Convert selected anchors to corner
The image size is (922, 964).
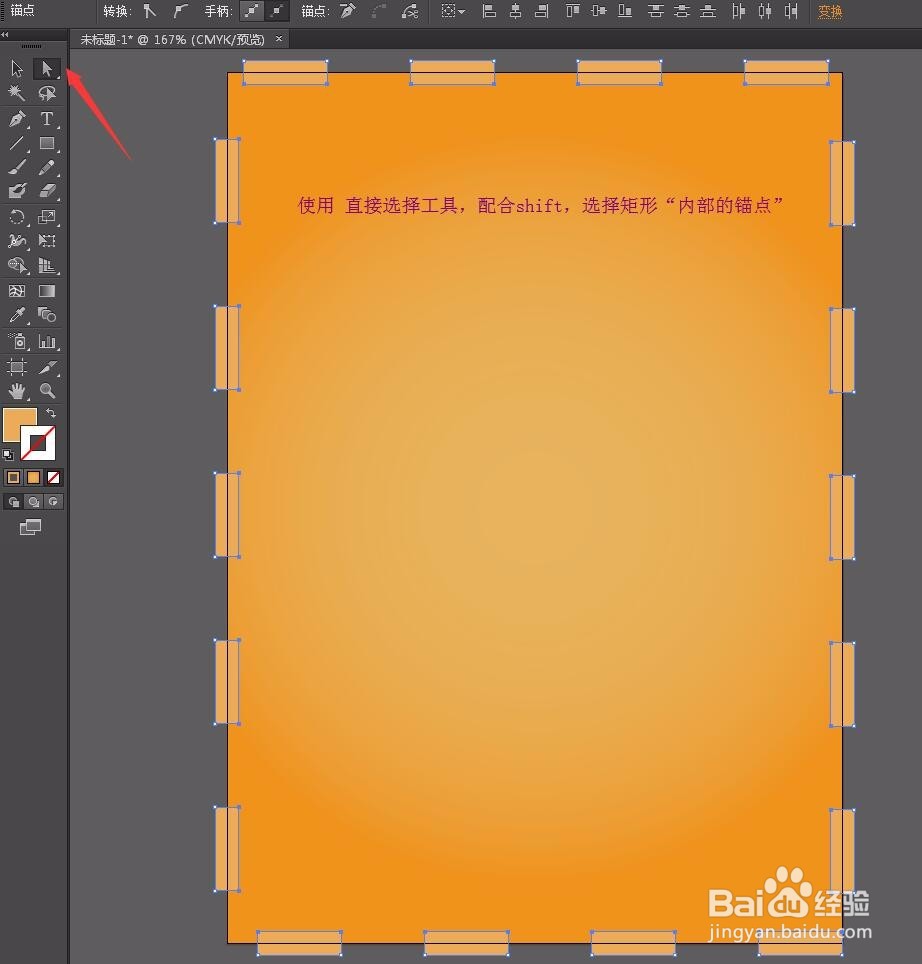coord(149,11)
